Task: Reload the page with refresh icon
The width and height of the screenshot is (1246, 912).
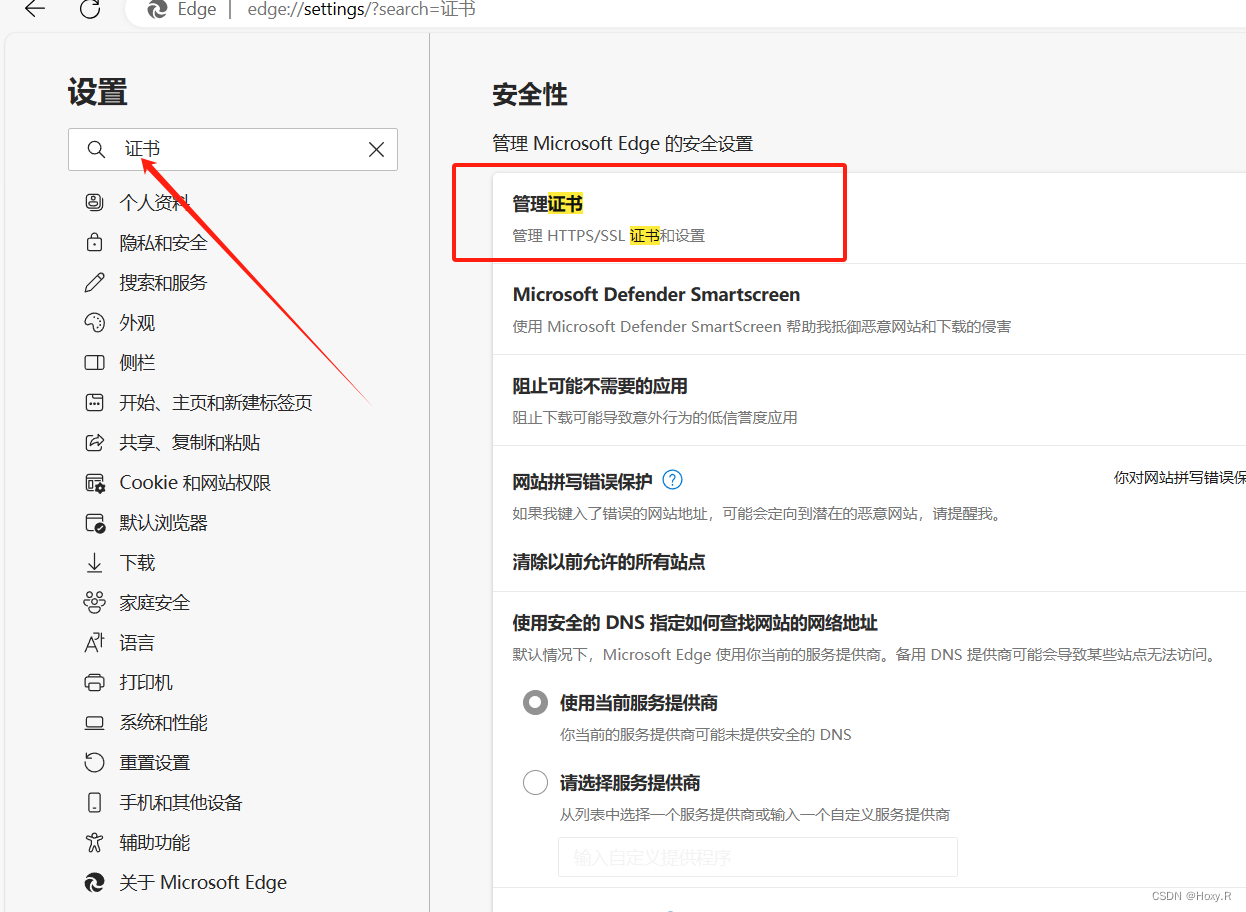Action: click(90, 9)
